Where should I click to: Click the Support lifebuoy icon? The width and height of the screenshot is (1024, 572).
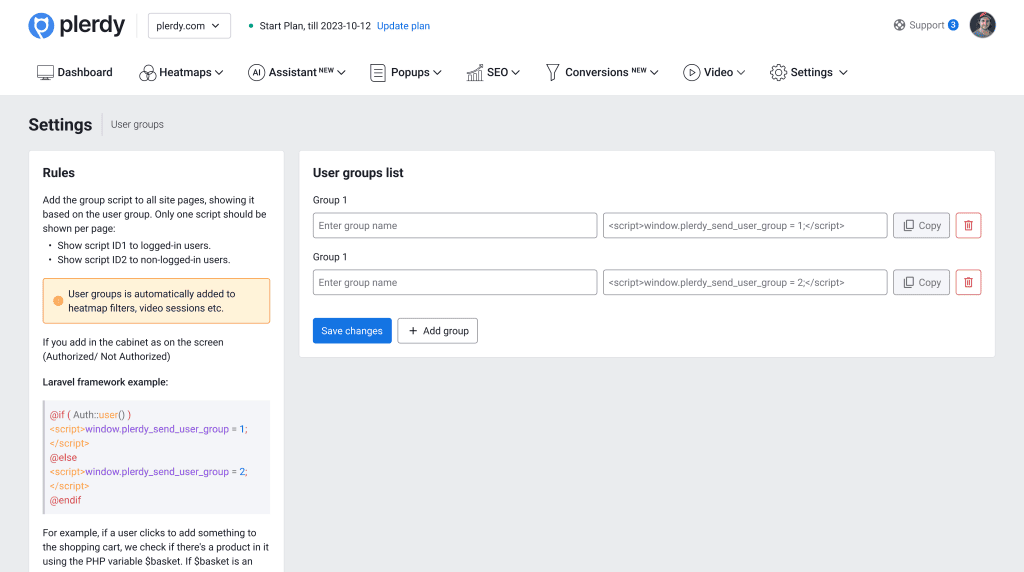[899, 25]
